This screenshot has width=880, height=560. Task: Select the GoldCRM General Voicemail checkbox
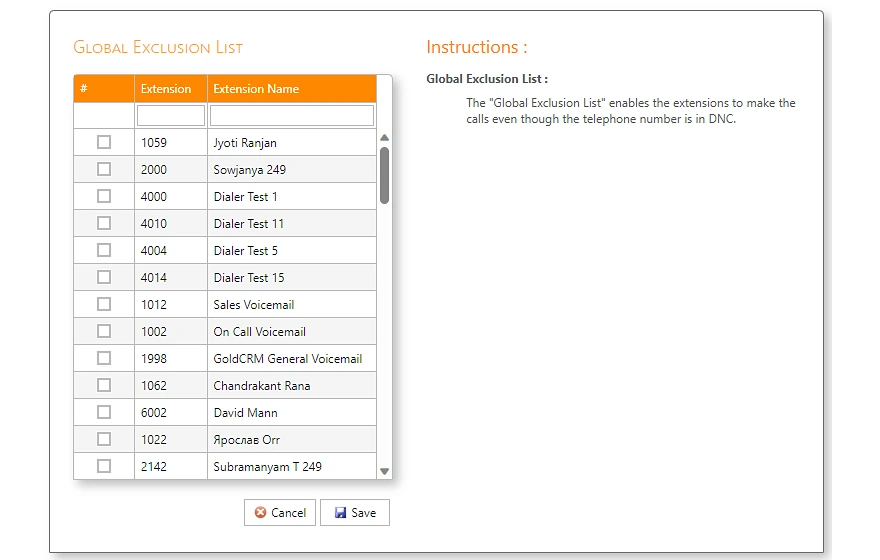click(x=104, y=358)
